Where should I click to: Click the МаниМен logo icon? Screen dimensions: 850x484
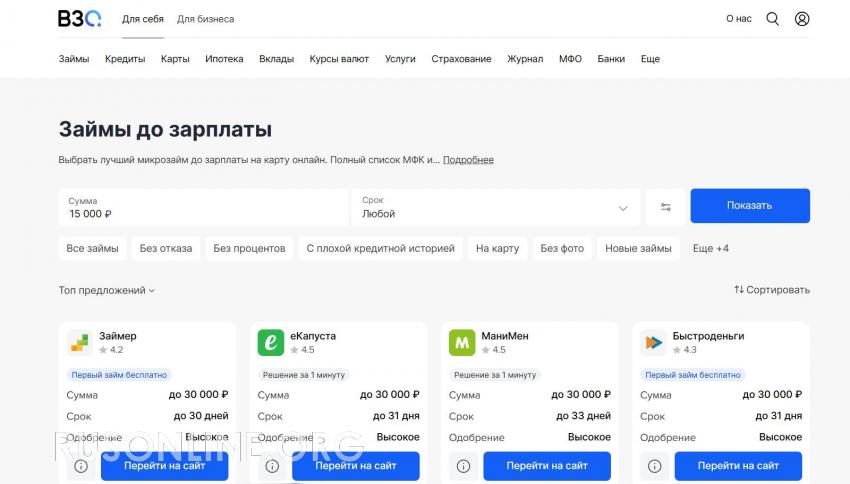click(462, 343)
